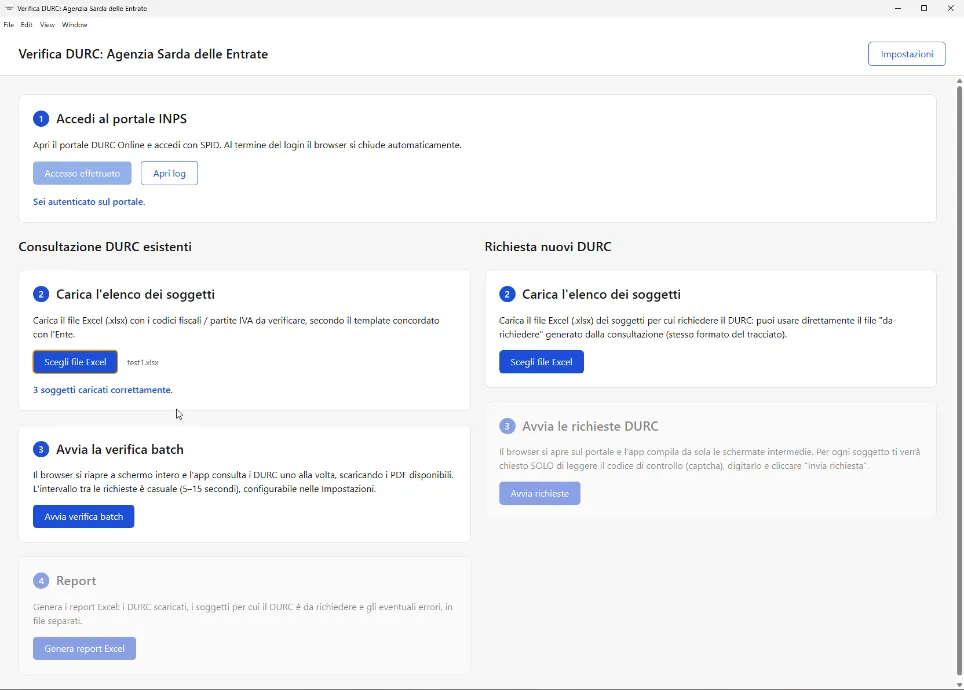Click the 'Accedi al portale INPS' heading
The height and width of the screenshot is (690, 964).
(121, 119)
